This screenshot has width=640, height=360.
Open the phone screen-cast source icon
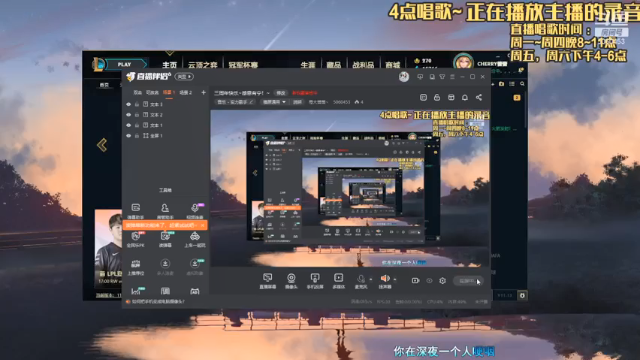[x=315, y=281]
